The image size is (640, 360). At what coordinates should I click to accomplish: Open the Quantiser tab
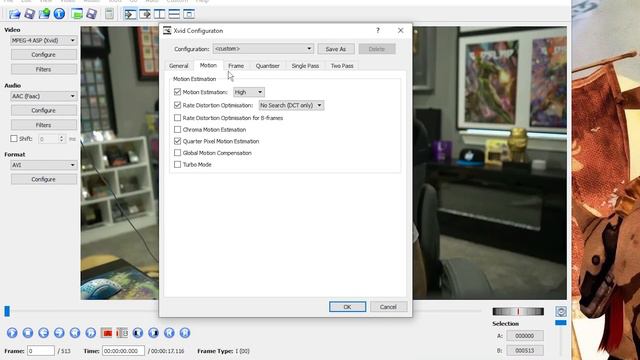(268, 66)
